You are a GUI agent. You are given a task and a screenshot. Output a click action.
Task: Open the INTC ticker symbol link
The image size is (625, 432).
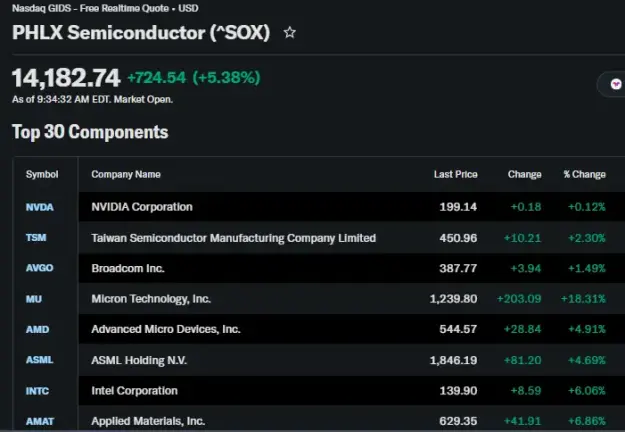[x=37, y=391]
